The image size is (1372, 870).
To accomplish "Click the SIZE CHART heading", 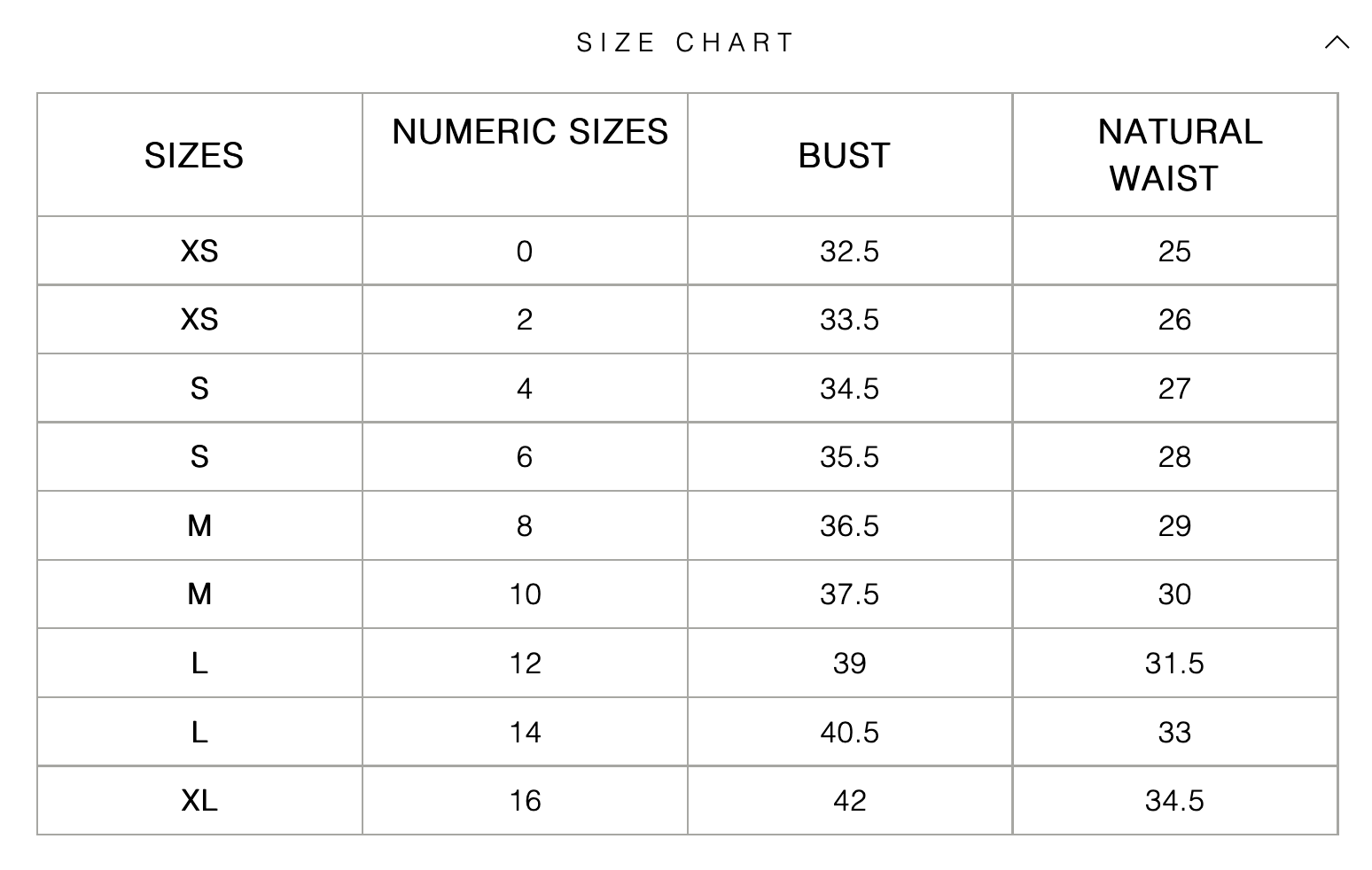I will point(685,43).
